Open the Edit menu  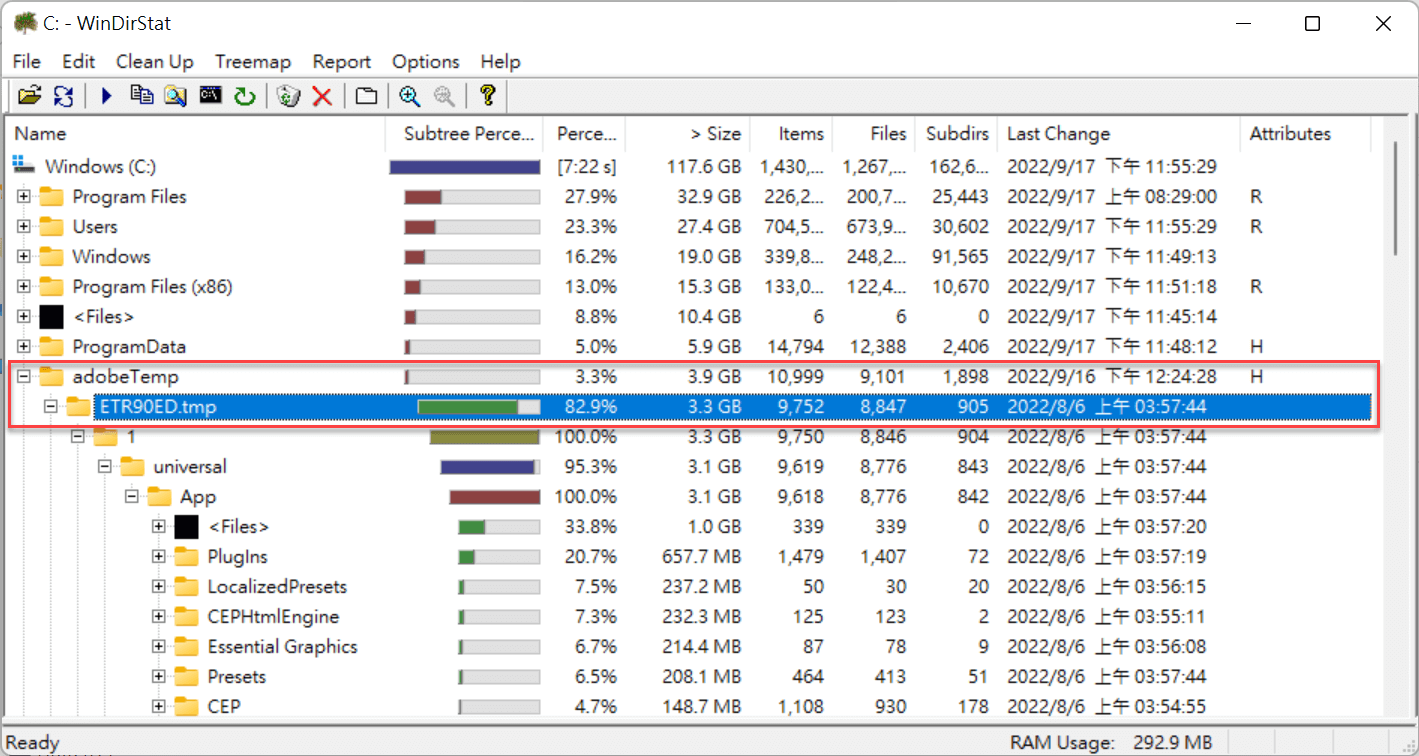point(79,62)
